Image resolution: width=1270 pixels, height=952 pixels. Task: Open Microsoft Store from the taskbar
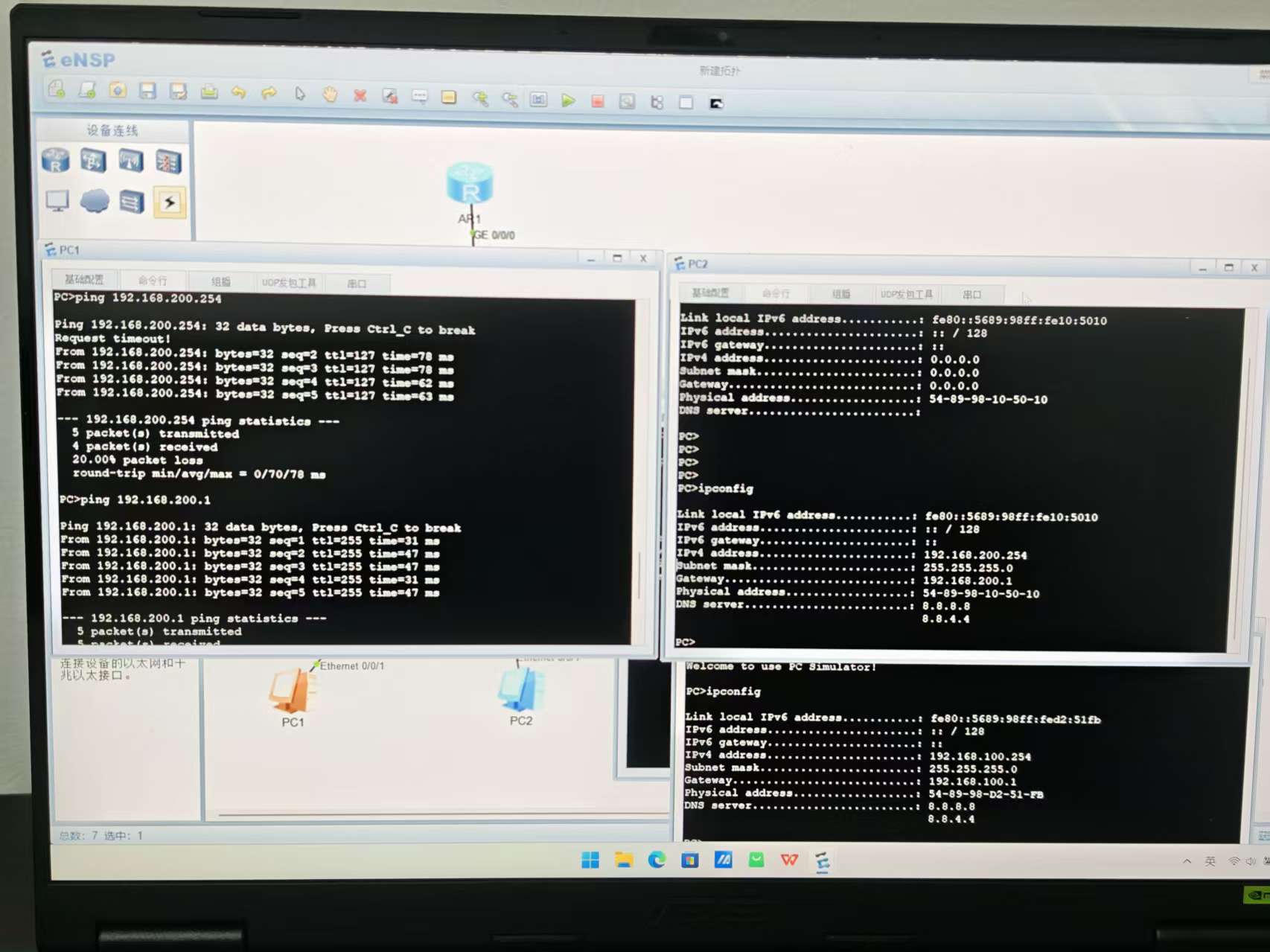coord(690,860)
